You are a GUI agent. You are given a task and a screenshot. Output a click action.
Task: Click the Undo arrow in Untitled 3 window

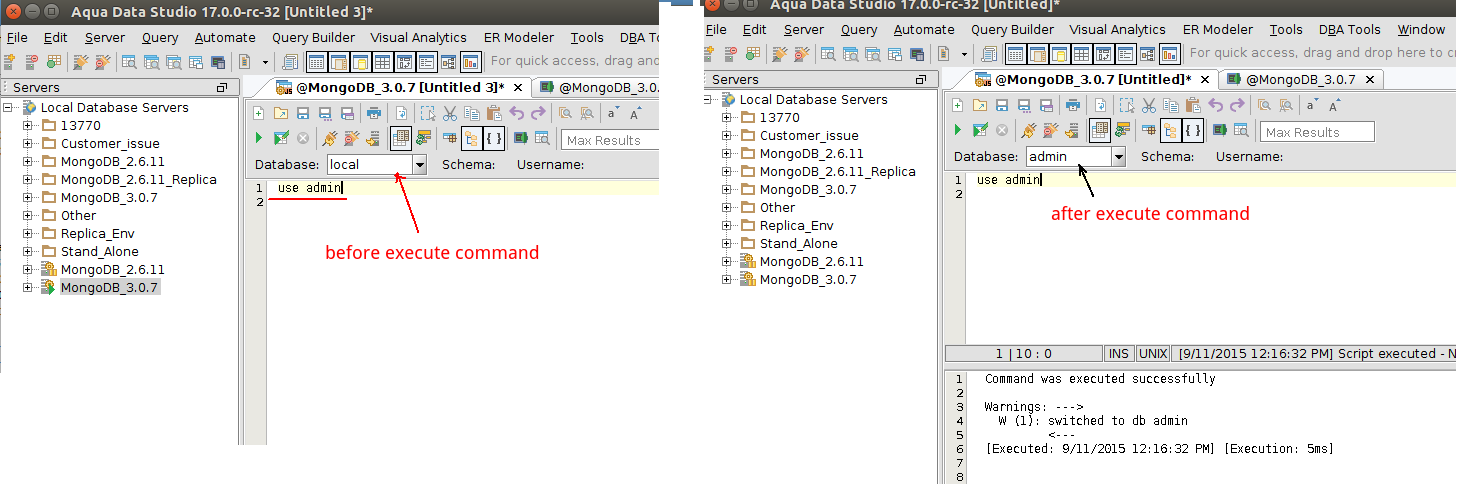(517, 113)
